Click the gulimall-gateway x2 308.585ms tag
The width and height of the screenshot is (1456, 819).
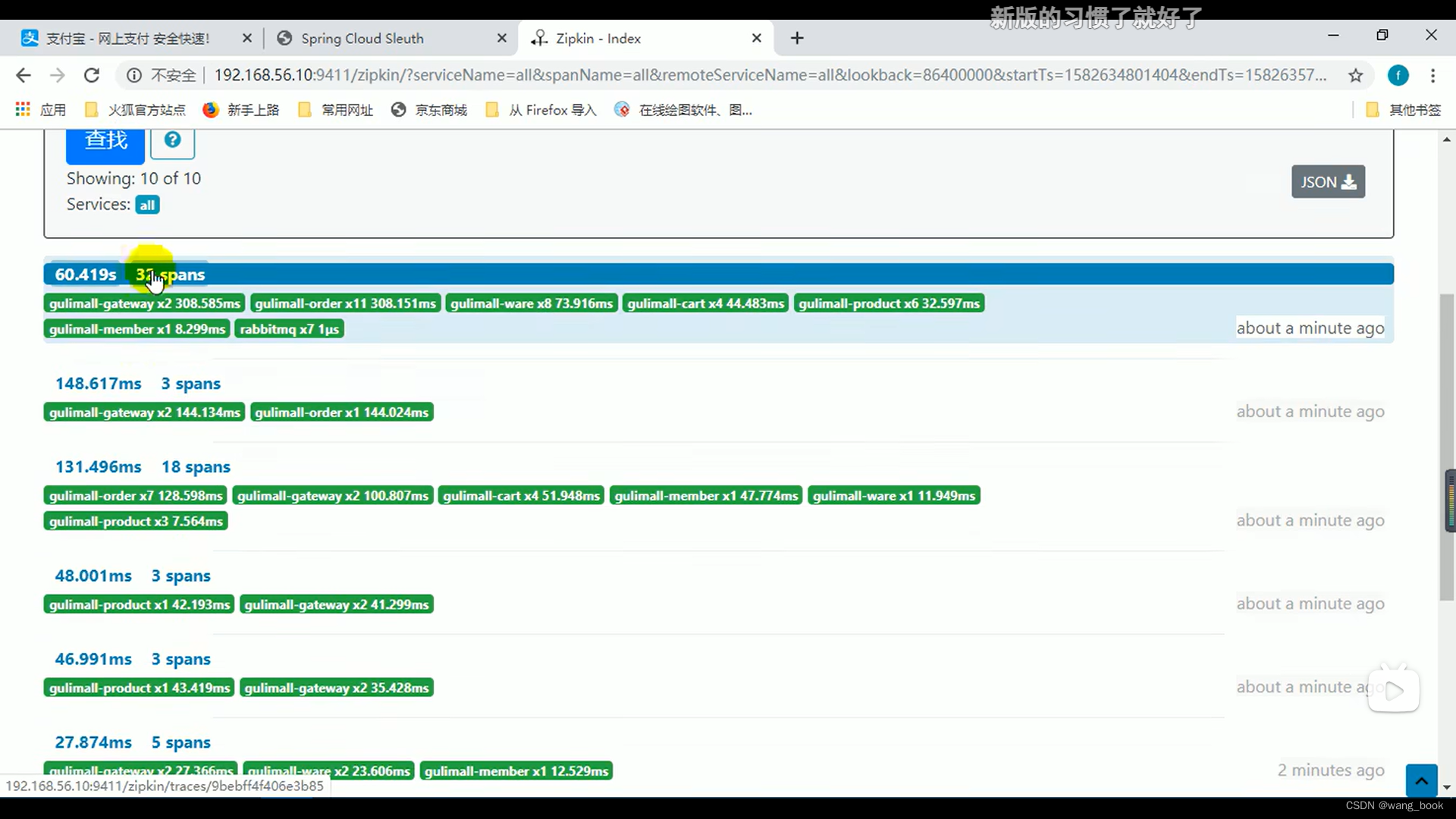(x=144, y=303)
